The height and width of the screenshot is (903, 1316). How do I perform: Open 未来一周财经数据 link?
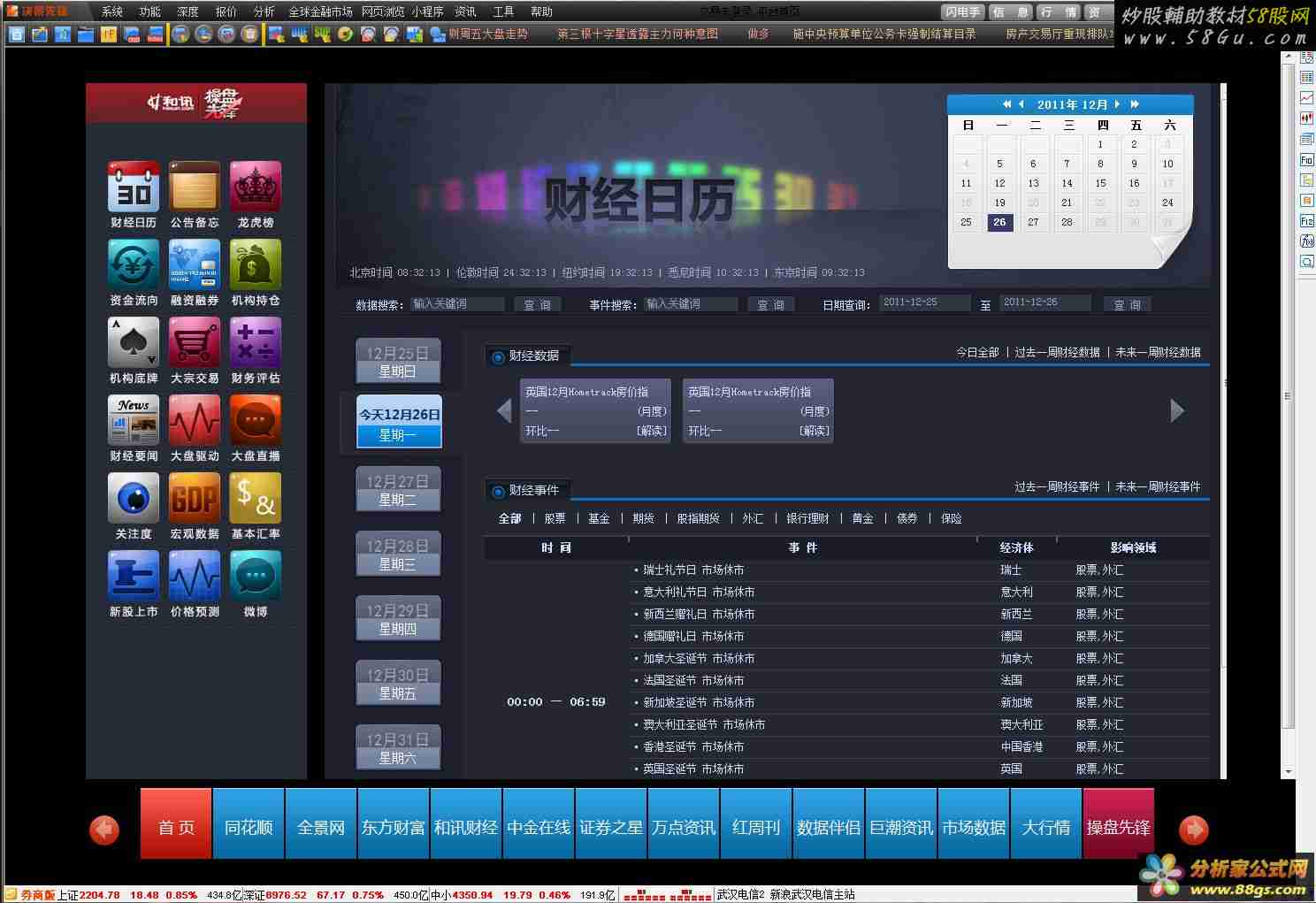coord(1158,352)
